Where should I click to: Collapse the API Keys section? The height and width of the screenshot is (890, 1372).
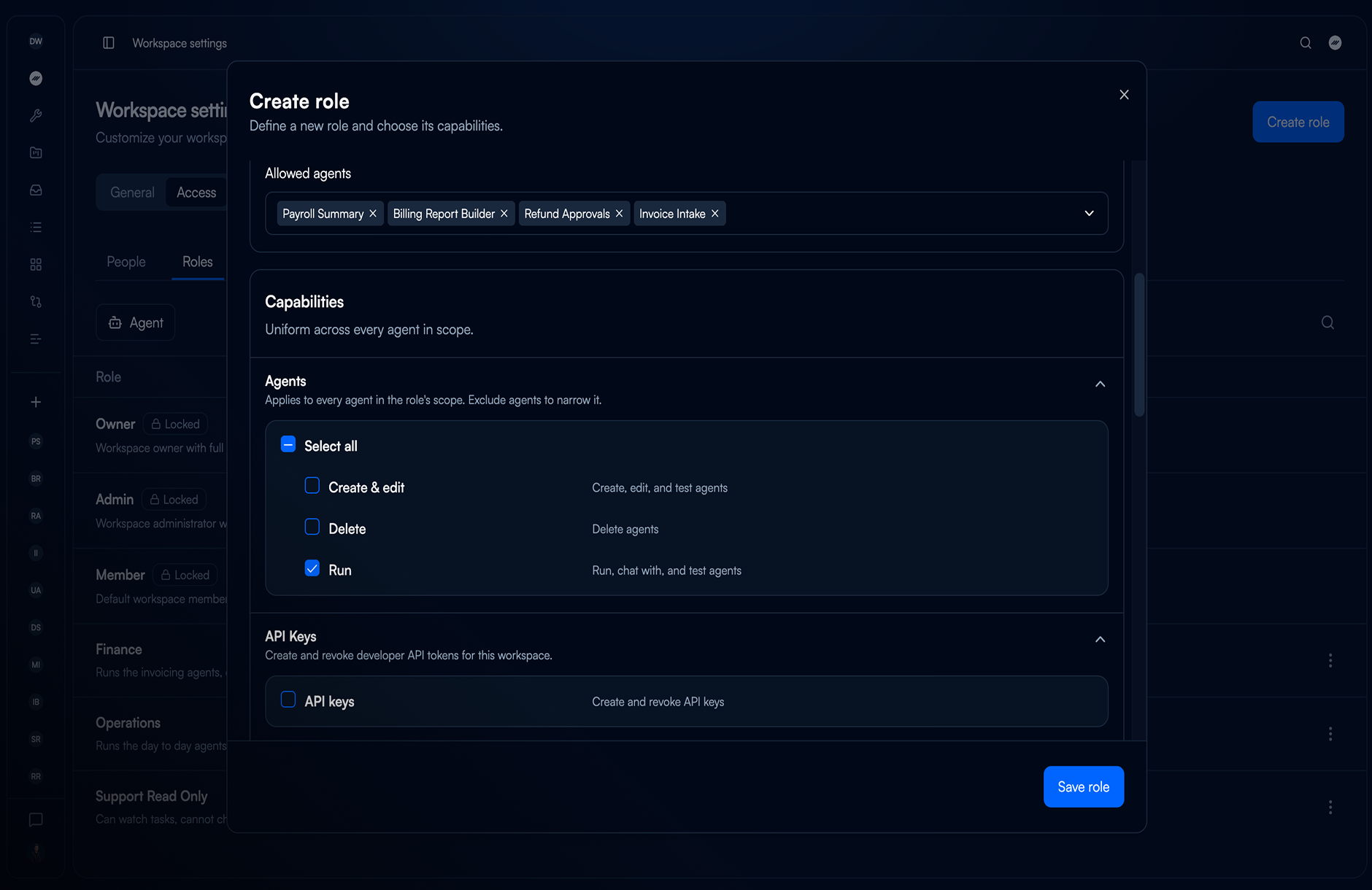[x=1100, y=640]
